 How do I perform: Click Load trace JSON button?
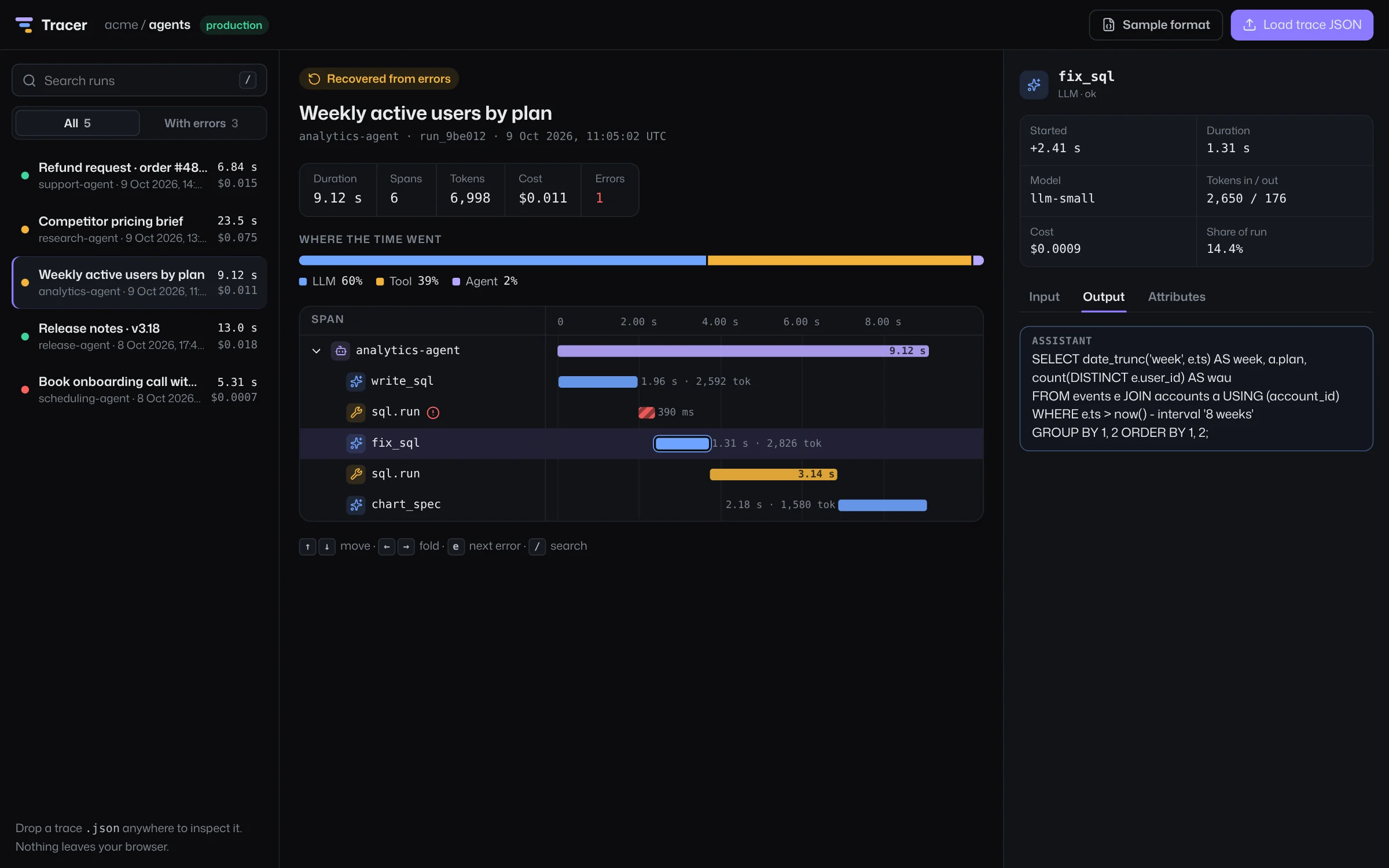[x=1302, y=25]
